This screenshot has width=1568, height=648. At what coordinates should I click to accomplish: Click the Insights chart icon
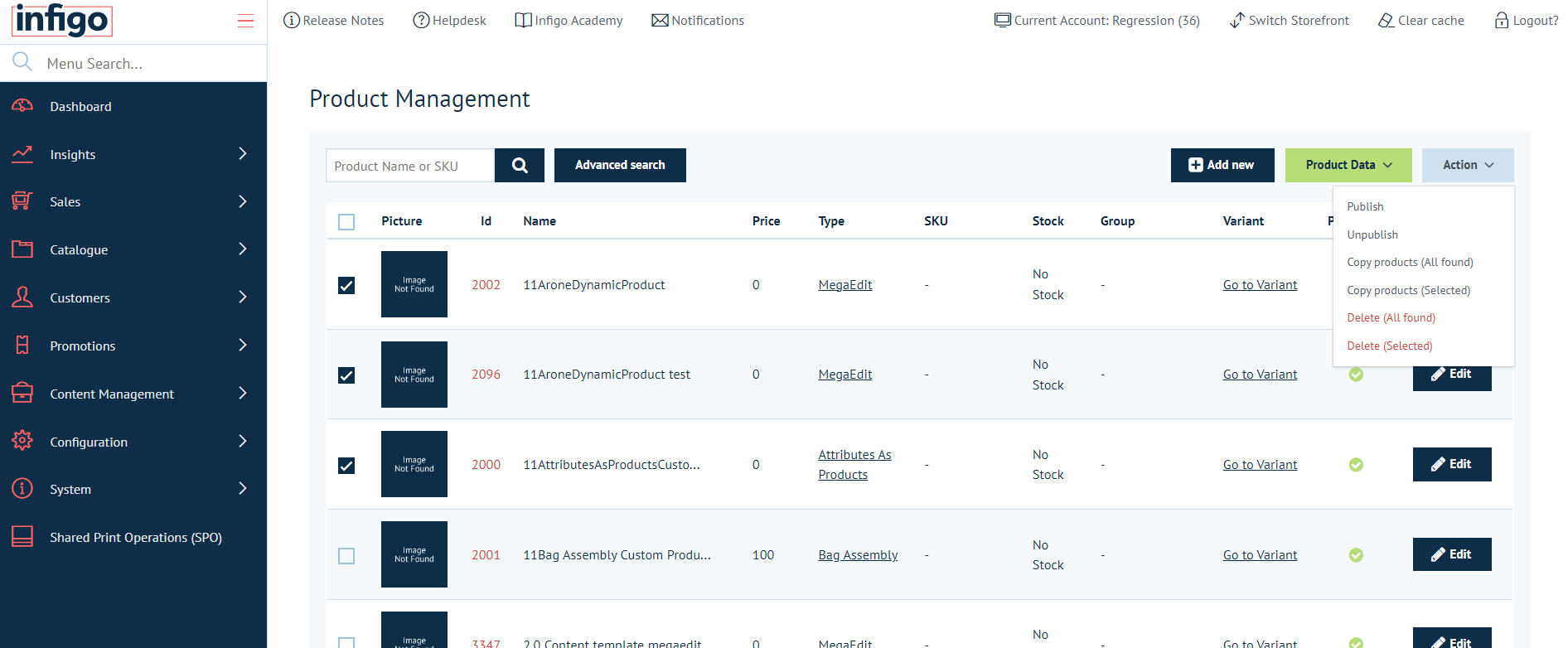coord(22,154)
